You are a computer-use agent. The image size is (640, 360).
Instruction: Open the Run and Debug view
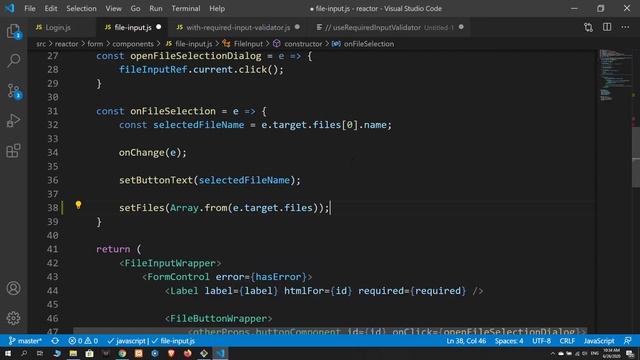[x=13, y=121]
